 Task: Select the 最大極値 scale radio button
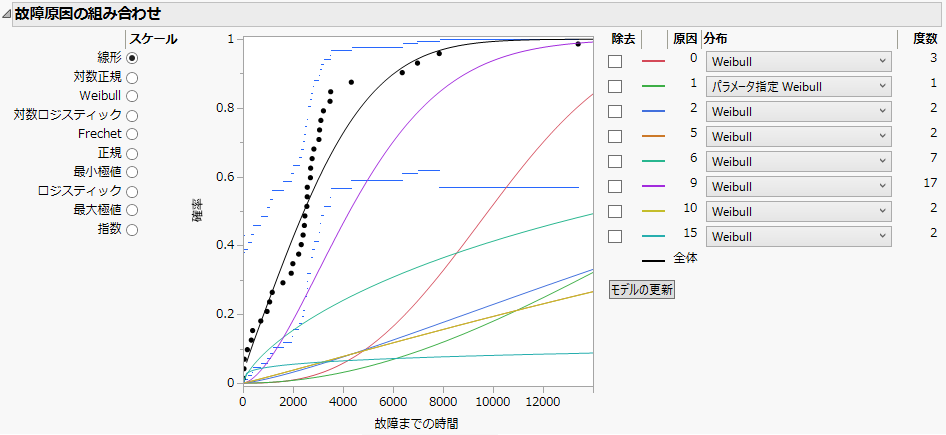coord(132,210)
